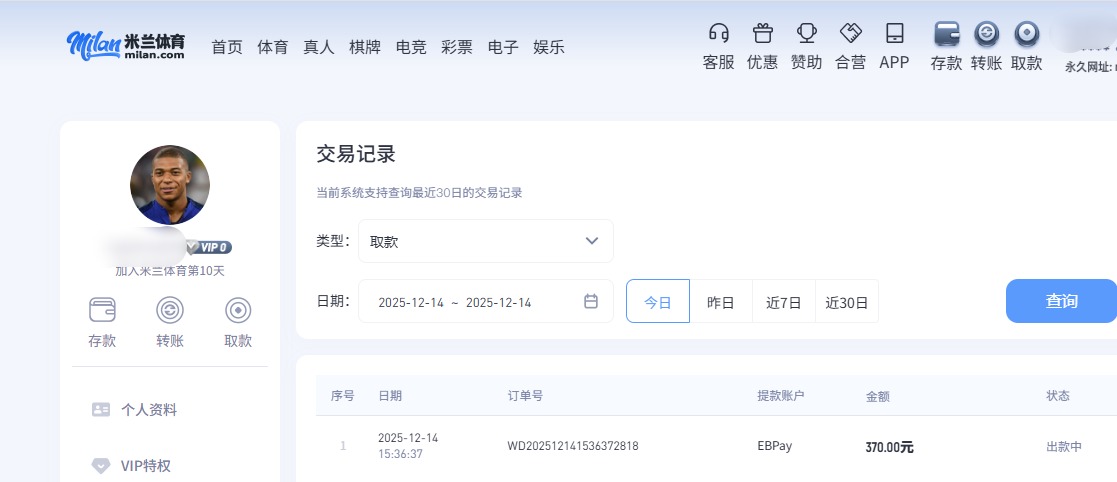The height and width of the screenshot is (482, 1117).
Task: Click the profile avatar photo
Action: coord(170,185)
